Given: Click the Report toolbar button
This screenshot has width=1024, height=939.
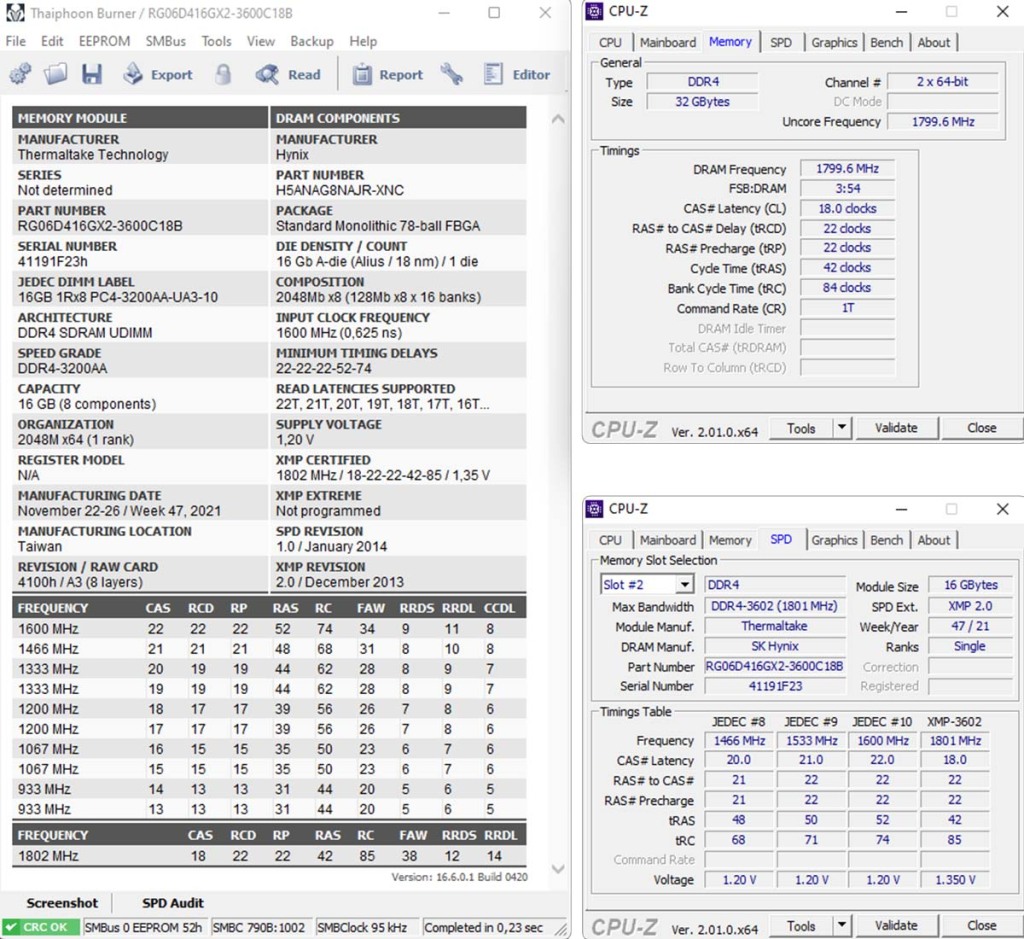Looking at the screenshot, I should point(388,74).
